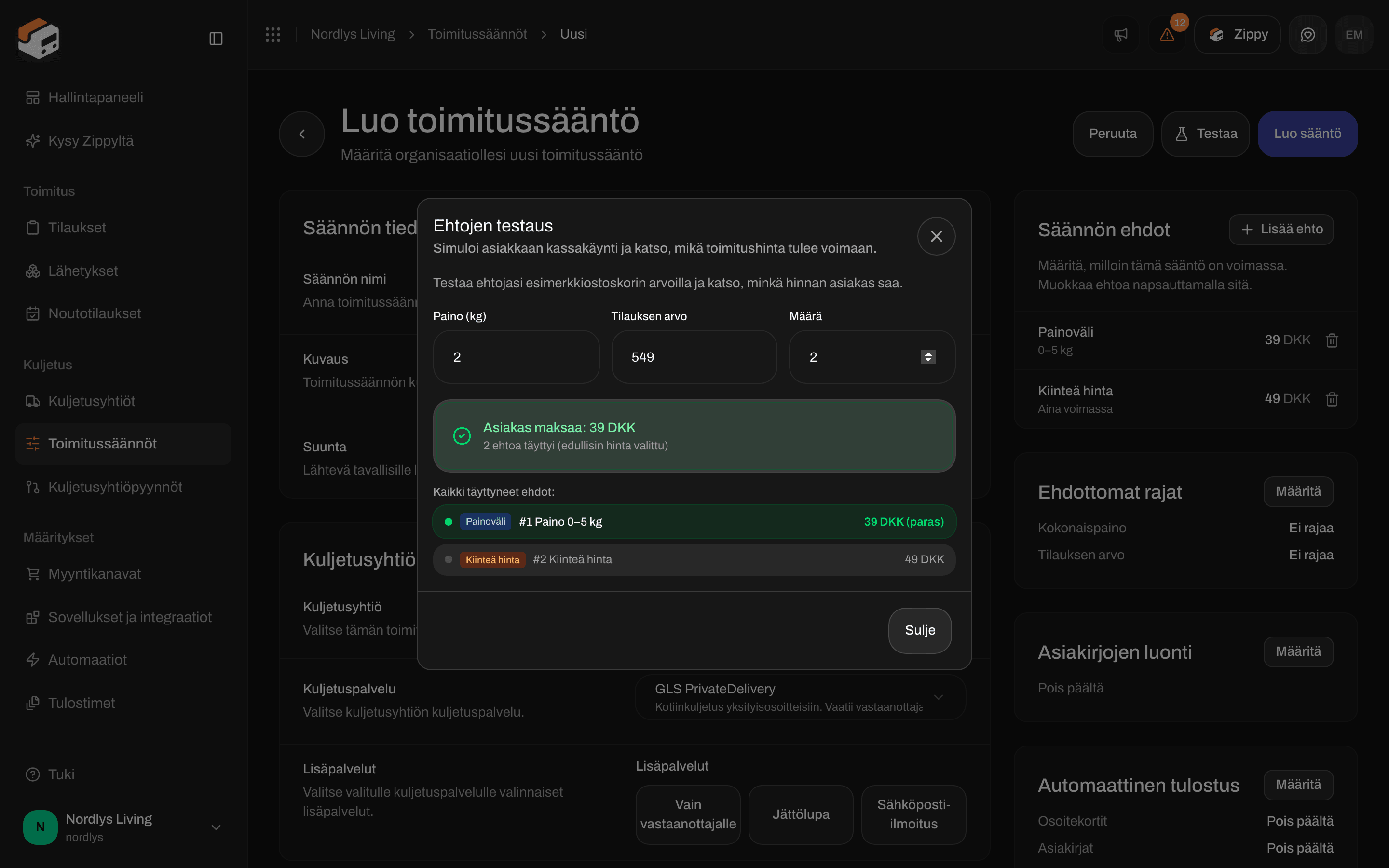Open Tulostimet in sidebar
1389x868 pixels.
(x=123, y=703)
